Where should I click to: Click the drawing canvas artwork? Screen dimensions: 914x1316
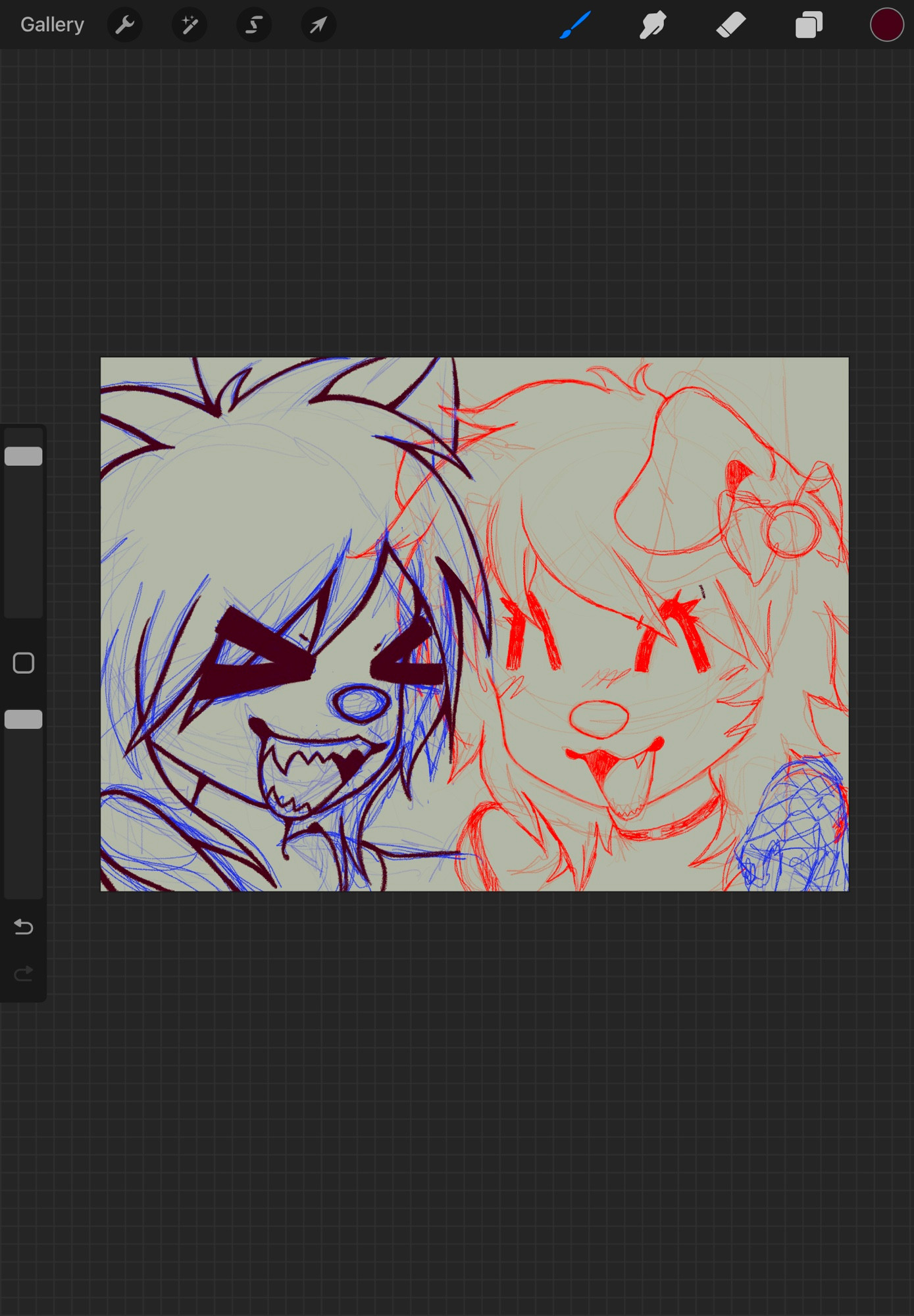pyautogui.click(x=474, y=624)
